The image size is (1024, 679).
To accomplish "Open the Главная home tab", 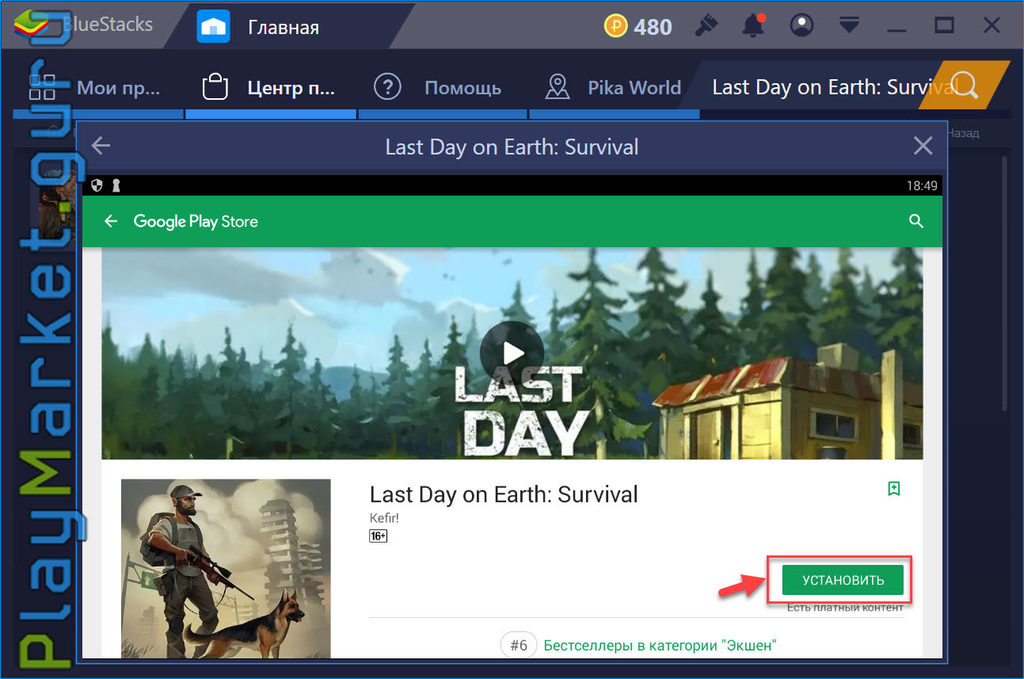I will [284, 27].
